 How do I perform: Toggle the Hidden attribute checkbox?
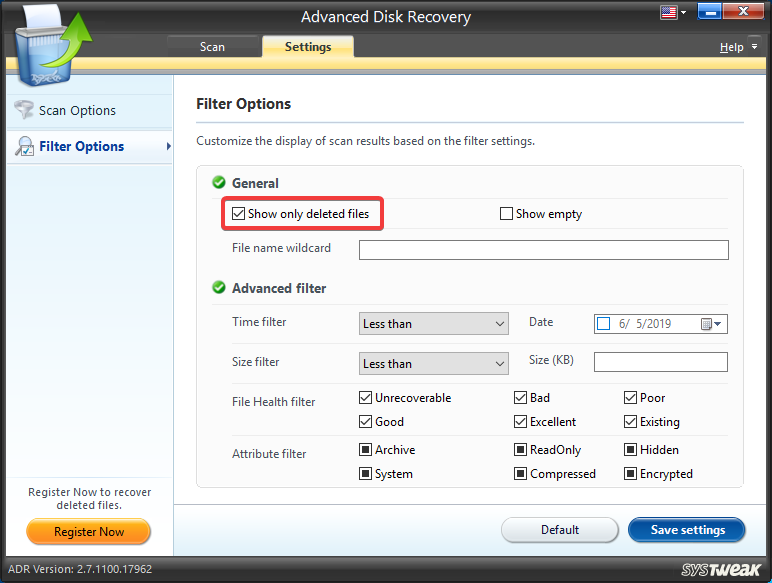(630, 450)
